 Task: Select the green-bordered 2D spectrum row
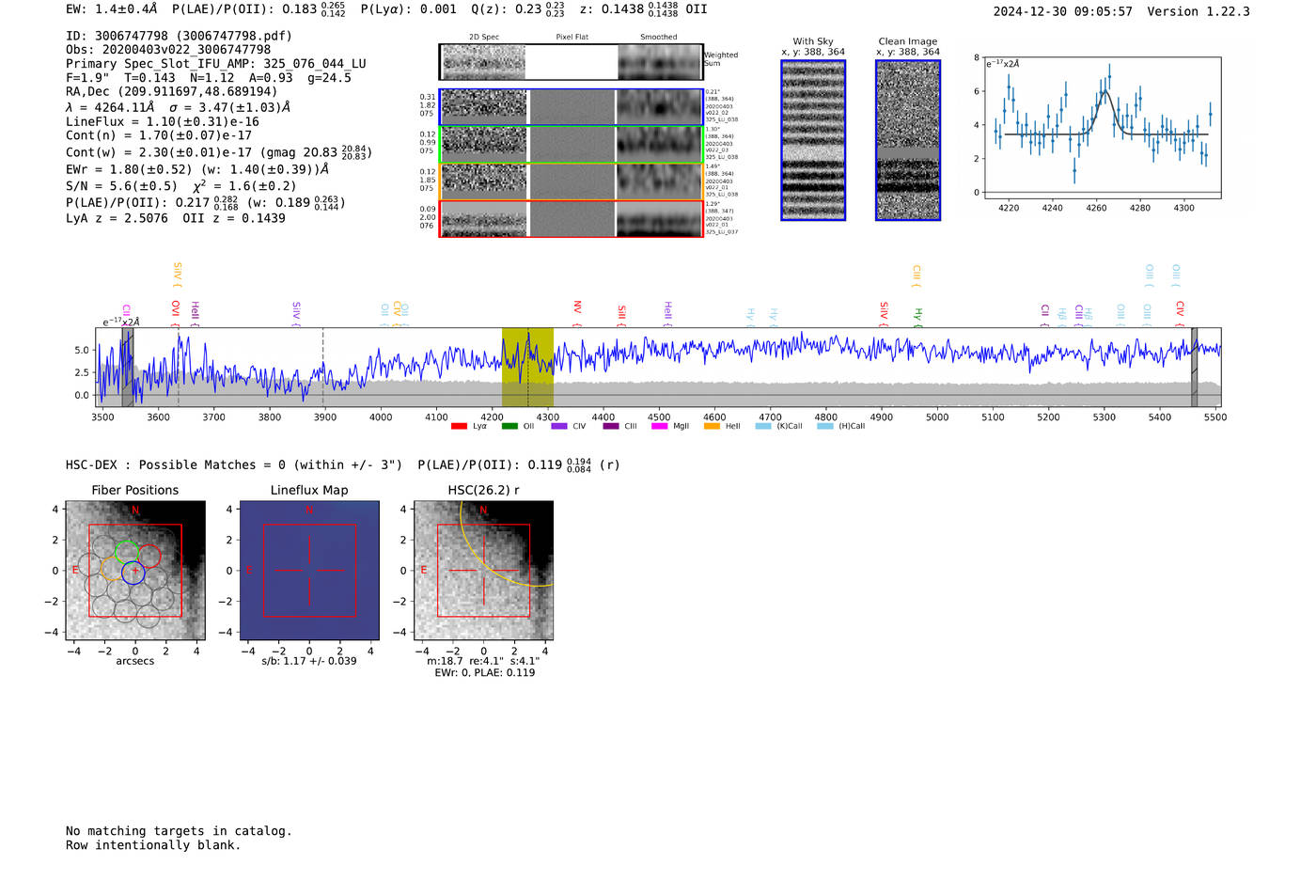(572, 145)
